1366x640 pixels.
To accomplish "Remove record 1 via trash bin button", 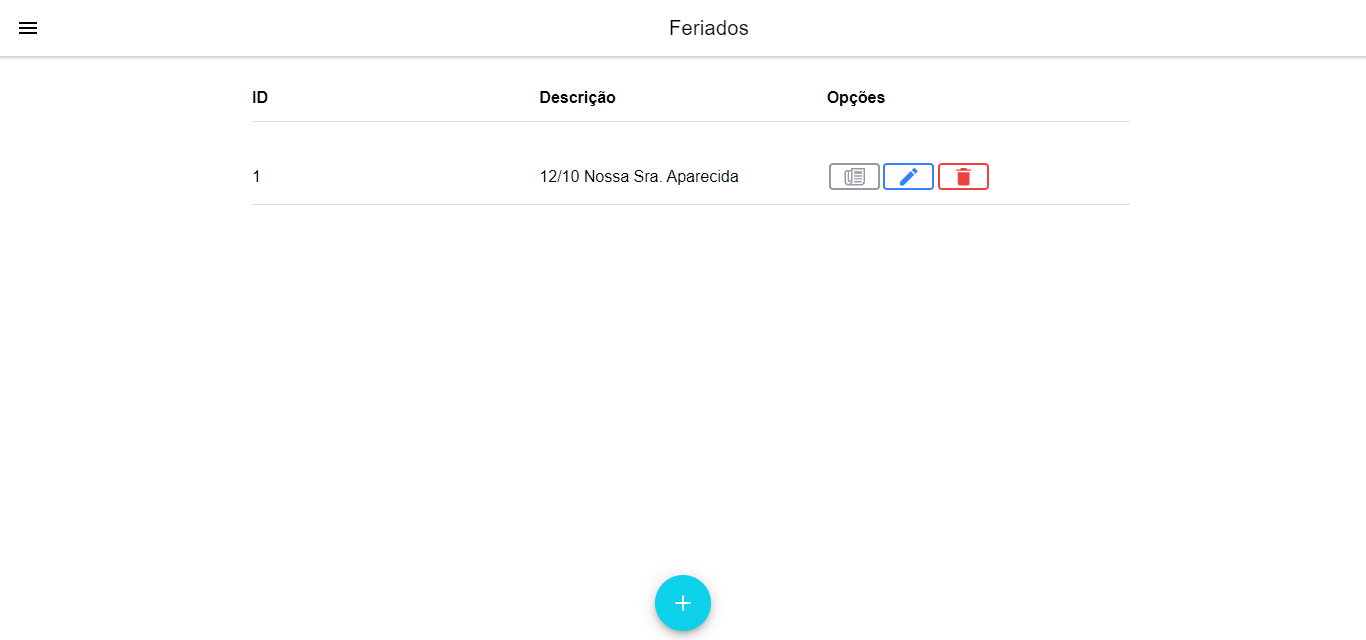I will point(963,177).
